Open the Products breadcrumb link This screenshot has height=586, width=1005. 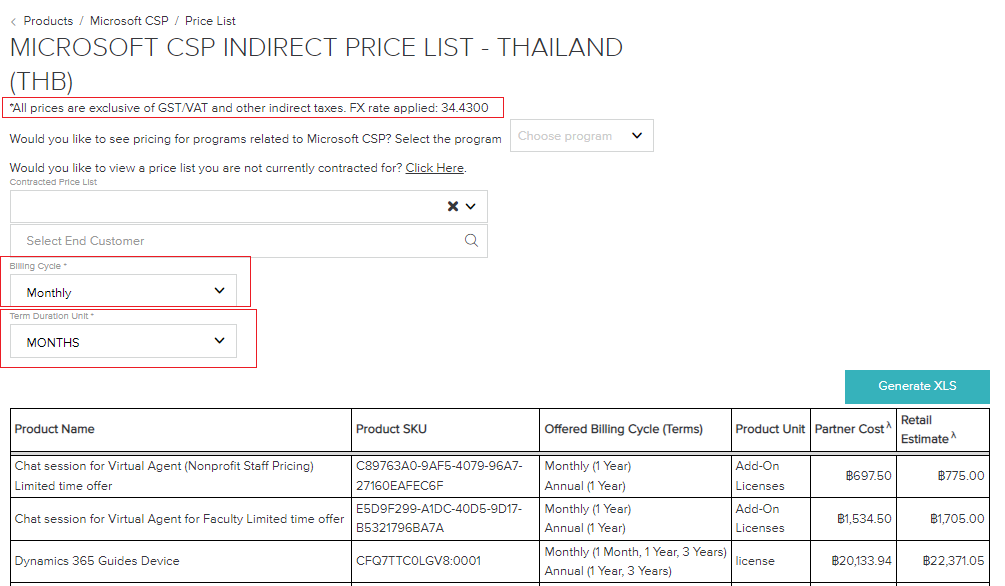[x=48, y=21]
